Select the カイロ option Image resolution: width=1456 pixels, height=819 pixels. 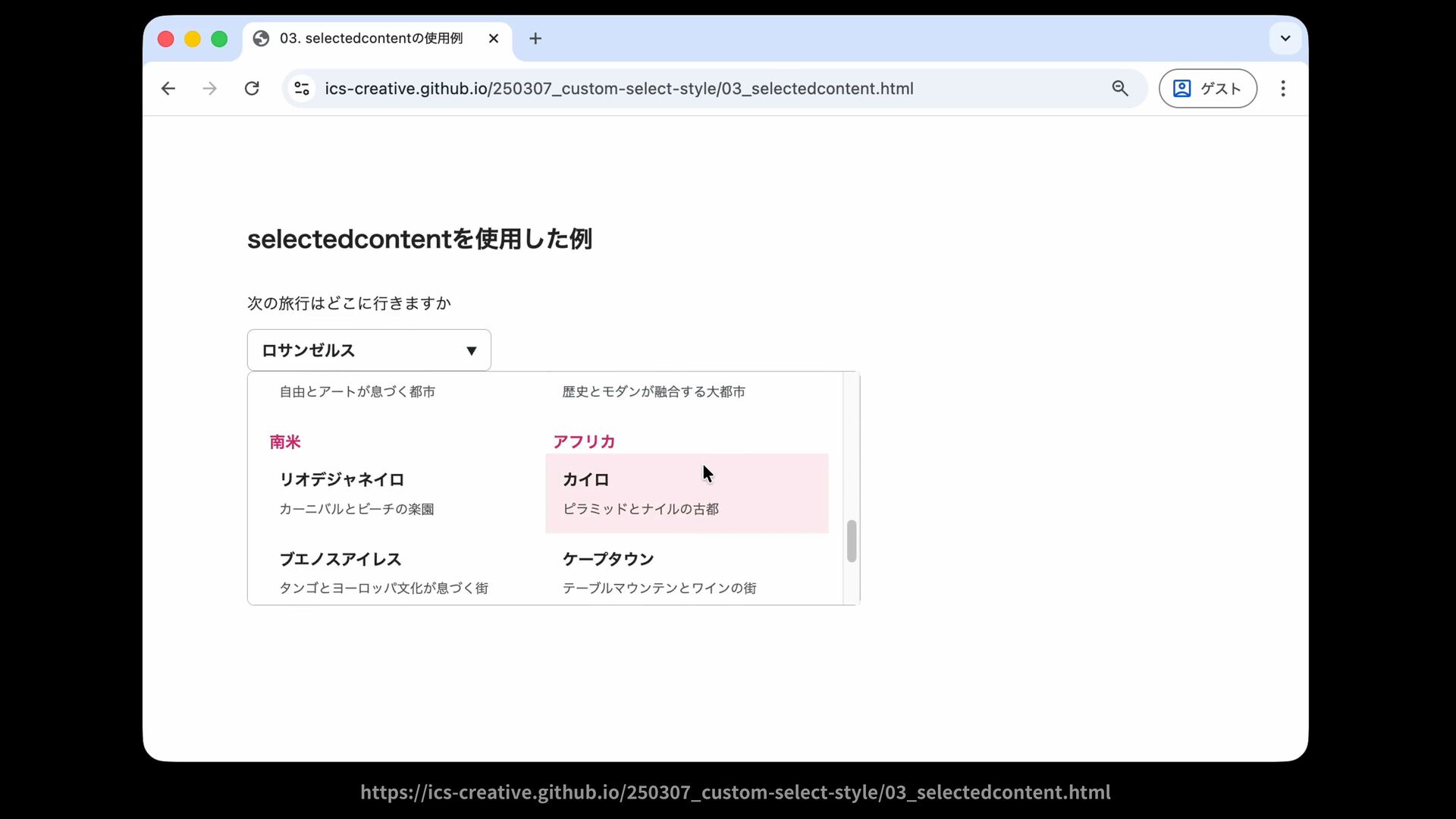click(x=686, y=493)
